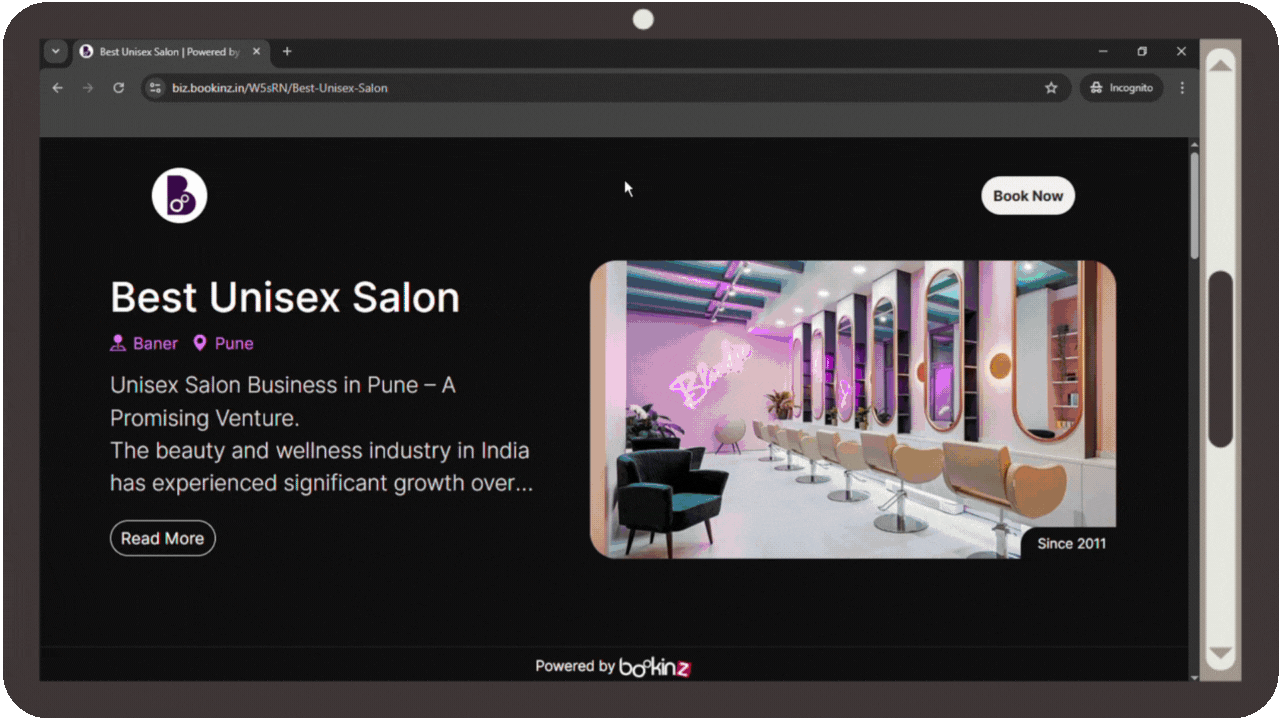Click the Pune location pin icon
The width and height of the screenshot is (1280, 720).
point(200,343)
